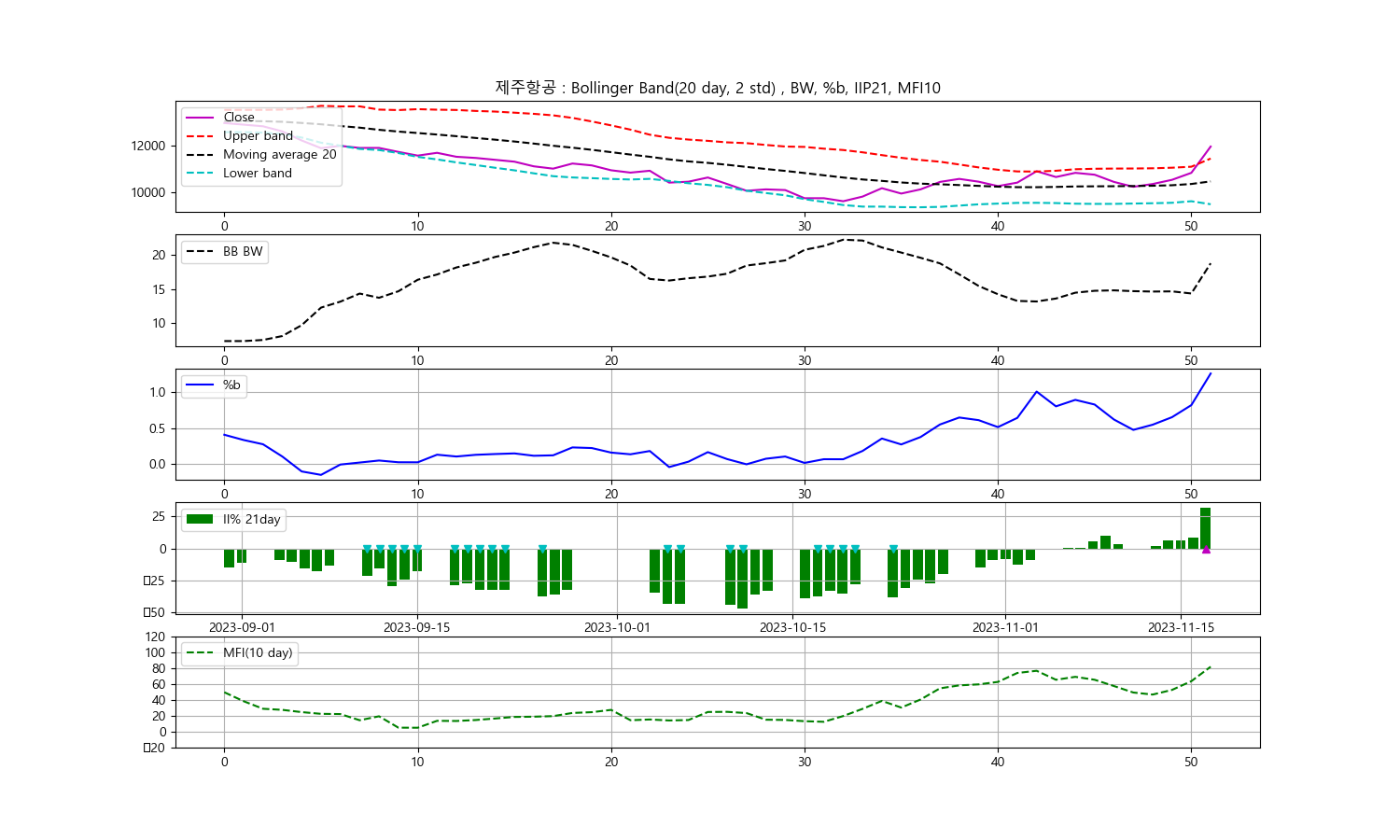Screen dimensions: 1400x840
Task: Click the 1.0 label on %b axis
Action: pyautogui.click(x=158, y=393)
